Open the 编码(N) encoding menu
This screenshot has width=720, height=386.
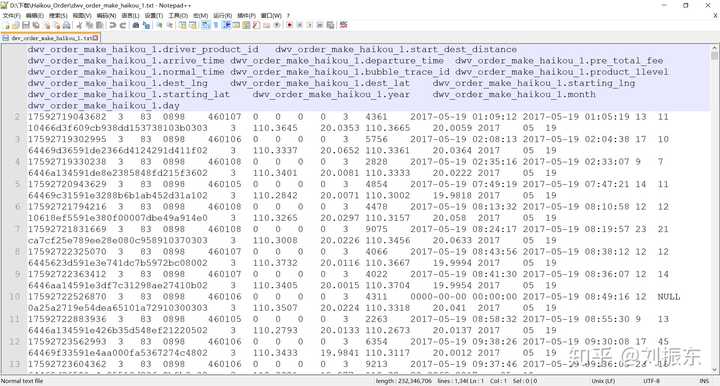pyautogui.click(x=106, y=16)
